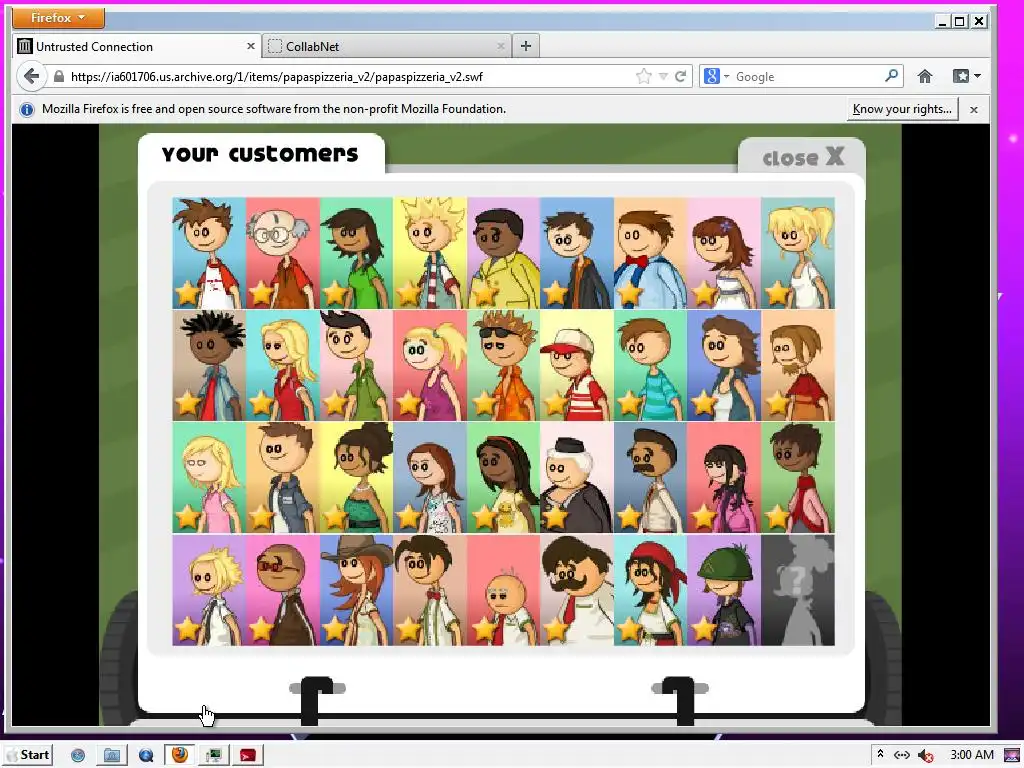The image size is (1024, 768).
Task: Select the big man with red bowtie
Action: click(650, 253)
